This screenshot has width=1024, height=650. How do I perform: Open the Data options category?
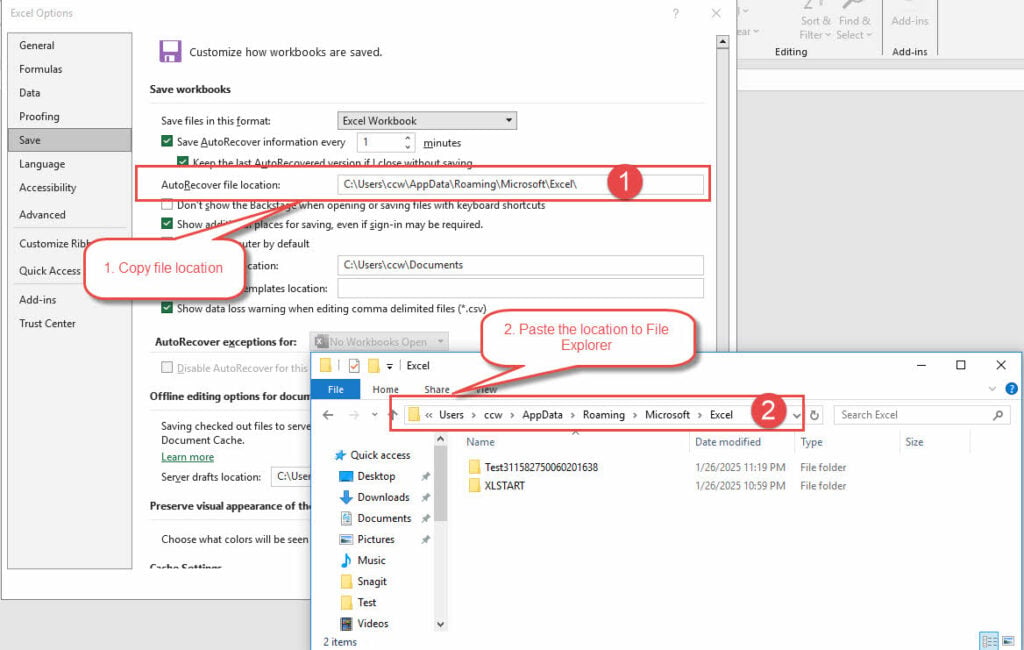29,92
